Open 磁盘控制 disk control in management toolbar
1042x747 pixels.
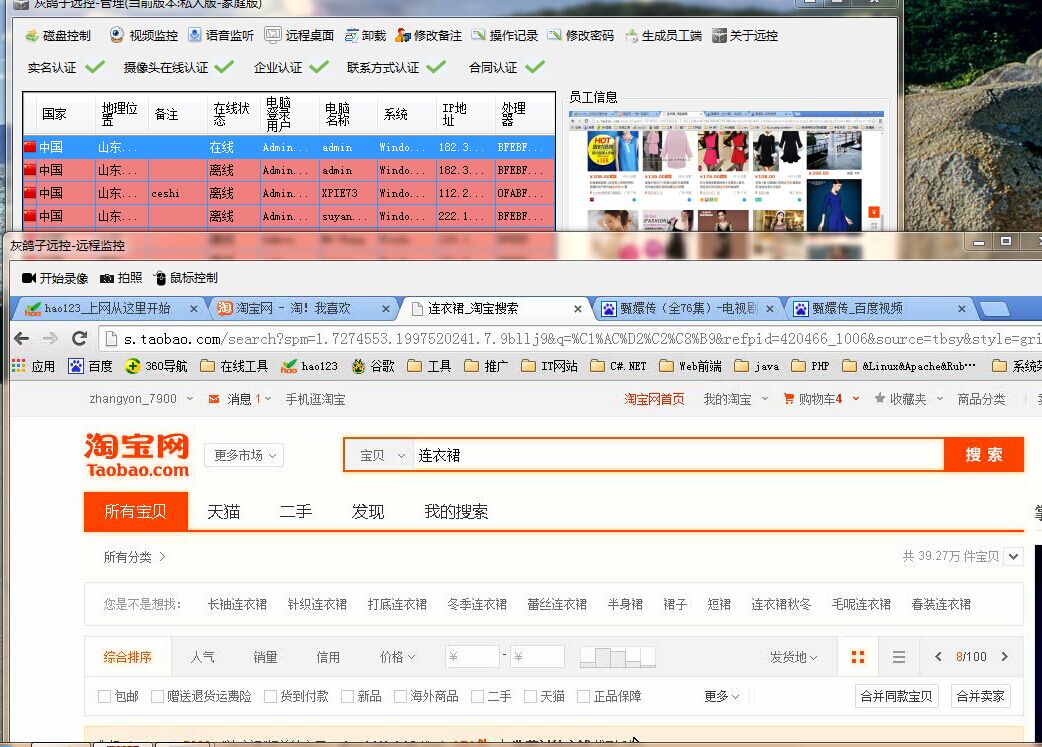[x=58, y=35]
